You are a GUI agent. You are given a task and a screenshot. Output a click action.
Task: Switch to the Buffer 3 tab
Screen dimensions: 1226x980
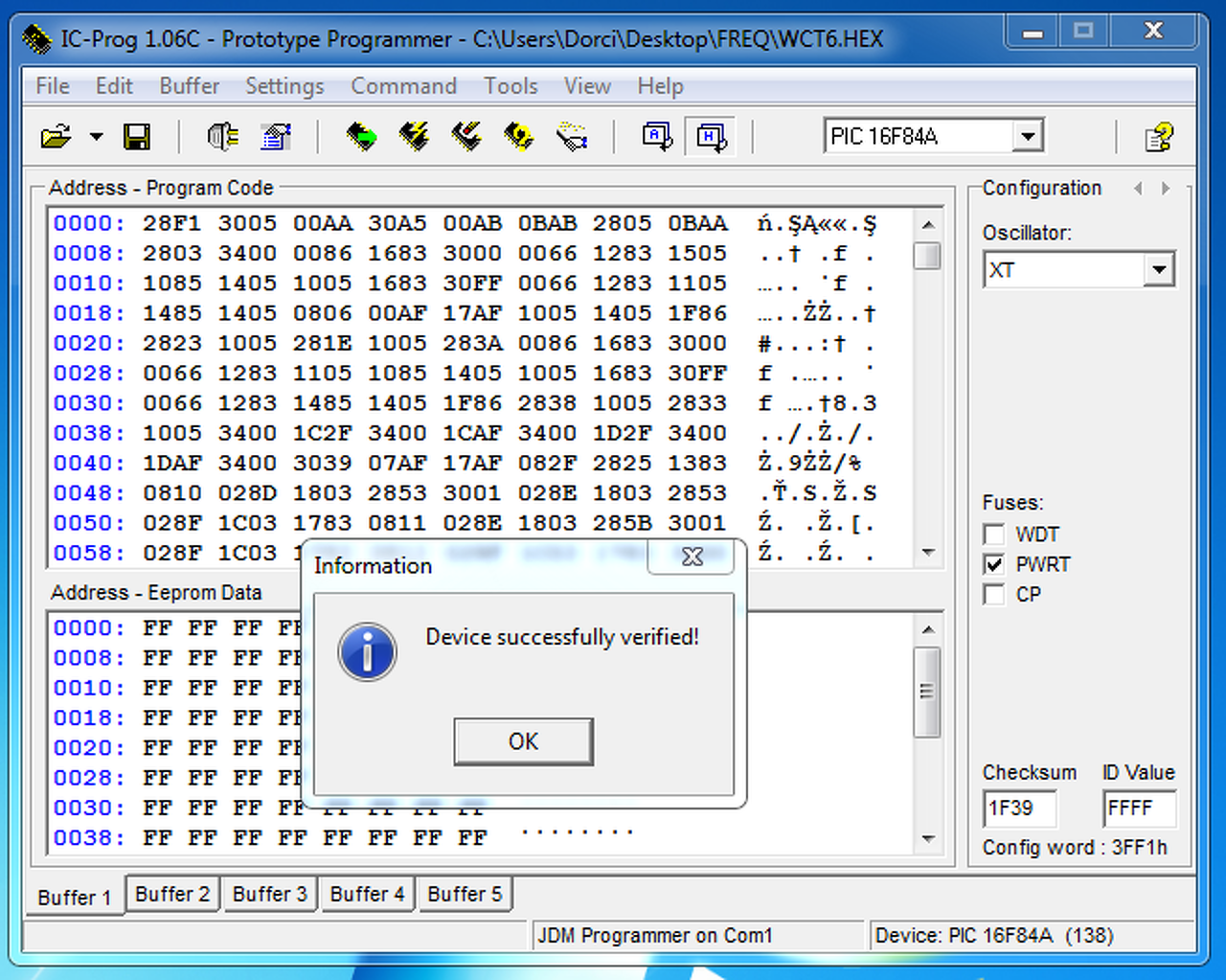(270, 894)
